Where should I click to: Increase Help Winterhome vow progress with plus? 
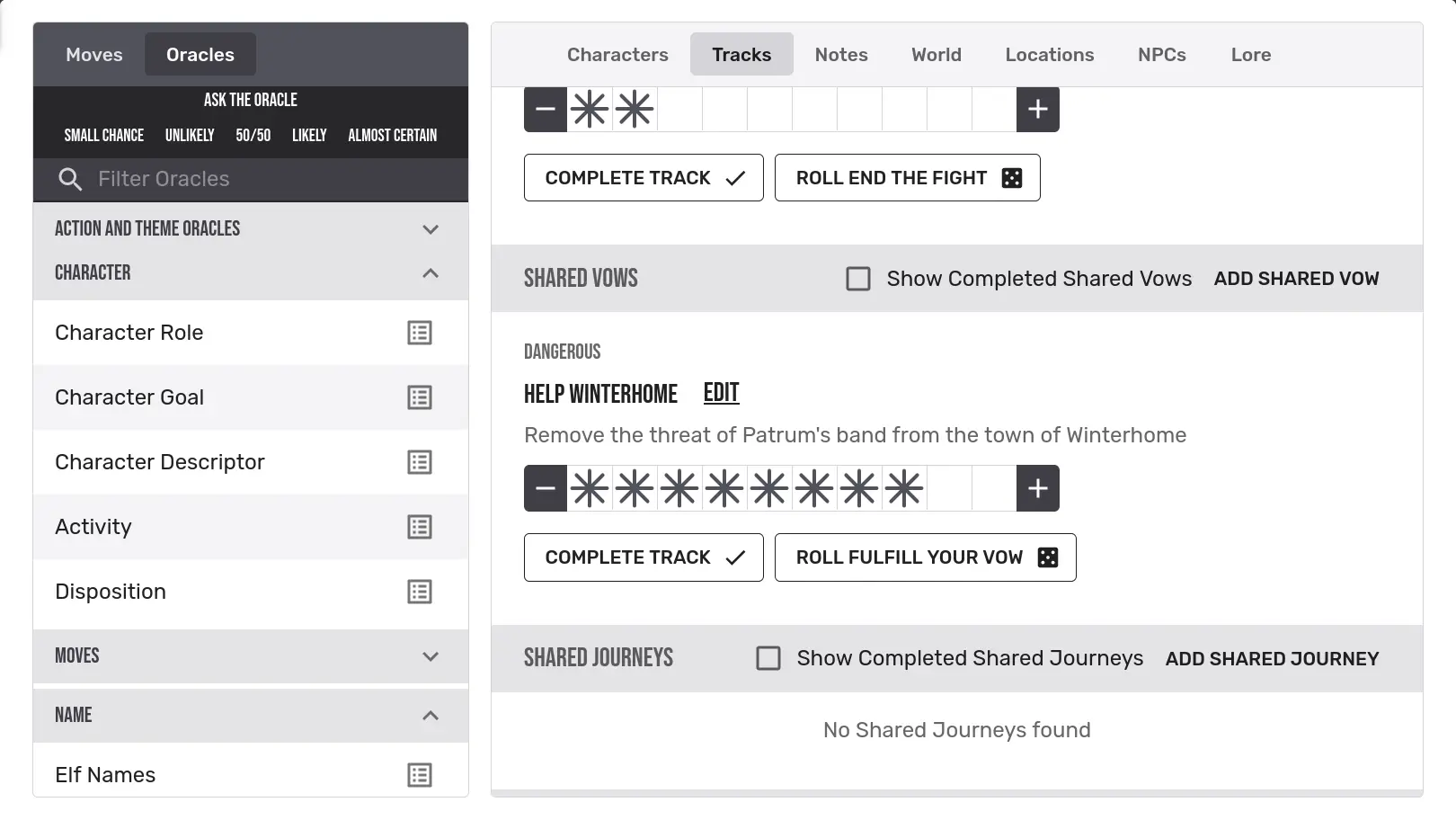(1037, 488)
